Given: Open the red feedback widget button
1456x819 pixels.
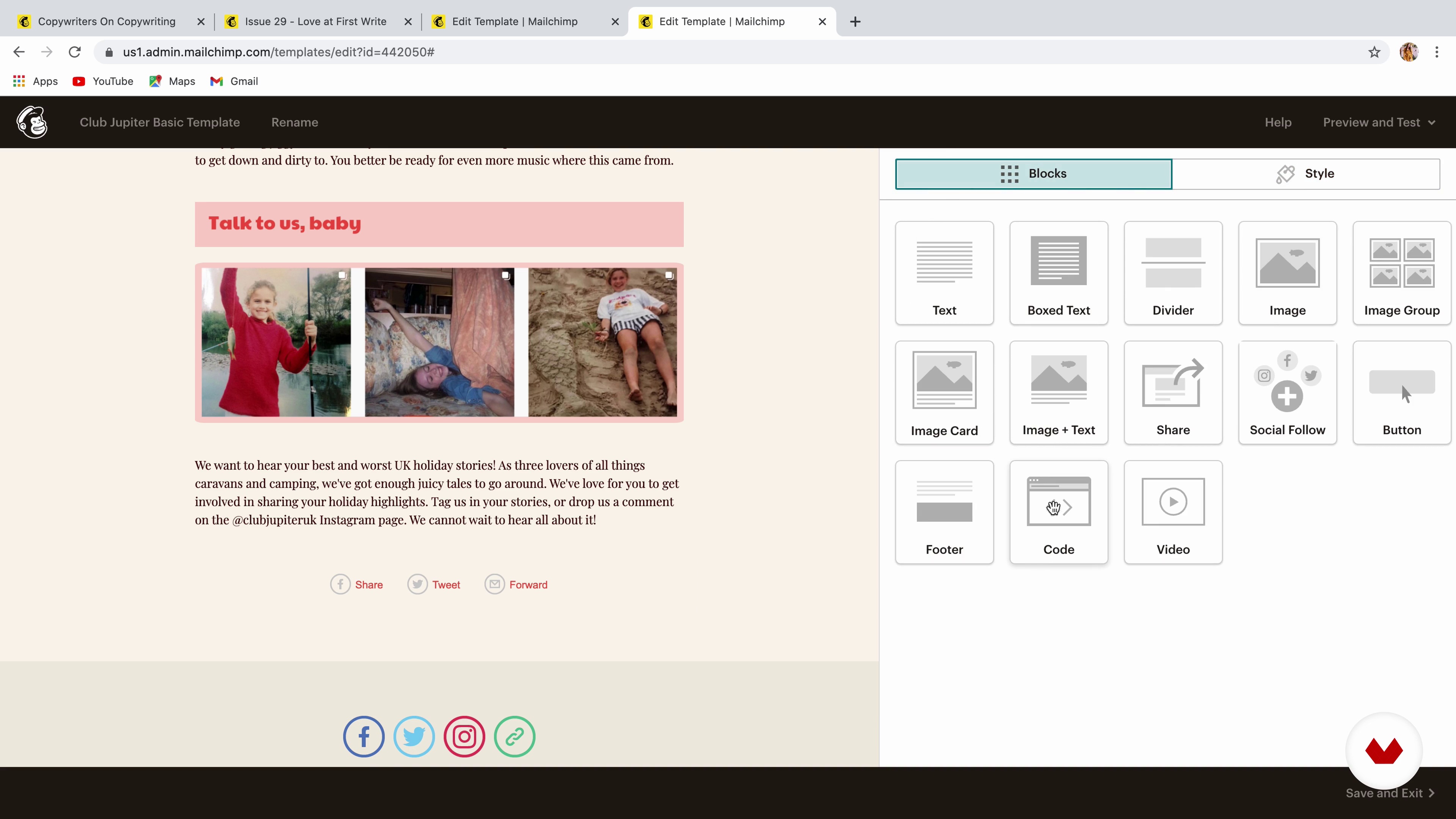Looking at the screenshot, I should (x=1384, y=751).
